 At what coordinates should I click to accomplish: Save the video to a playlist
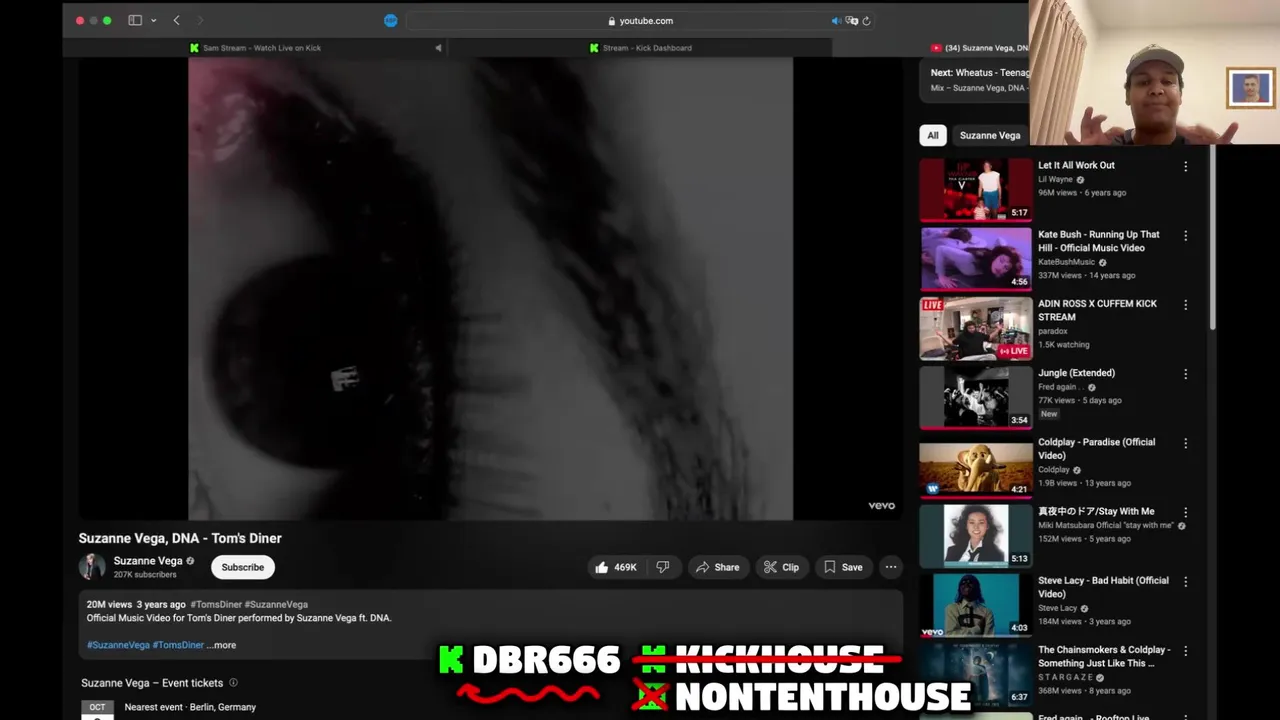[x=843, y=567]
